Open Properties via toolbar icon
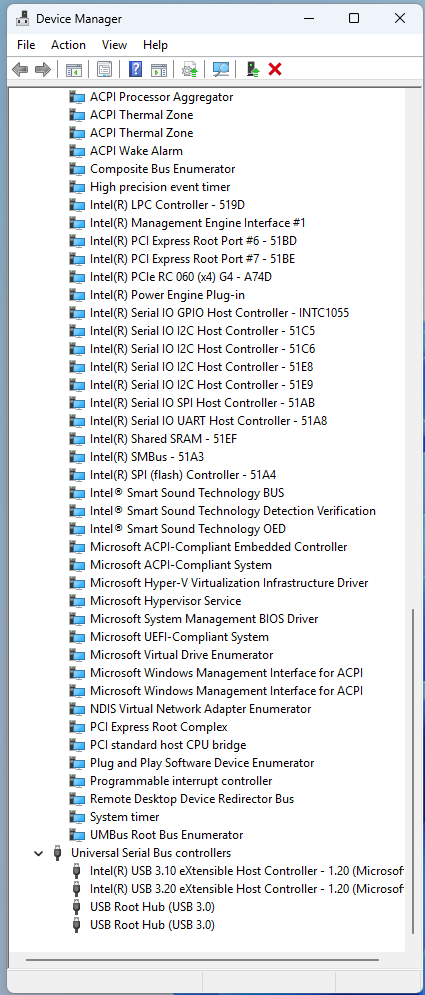 [x=104, y=69]
